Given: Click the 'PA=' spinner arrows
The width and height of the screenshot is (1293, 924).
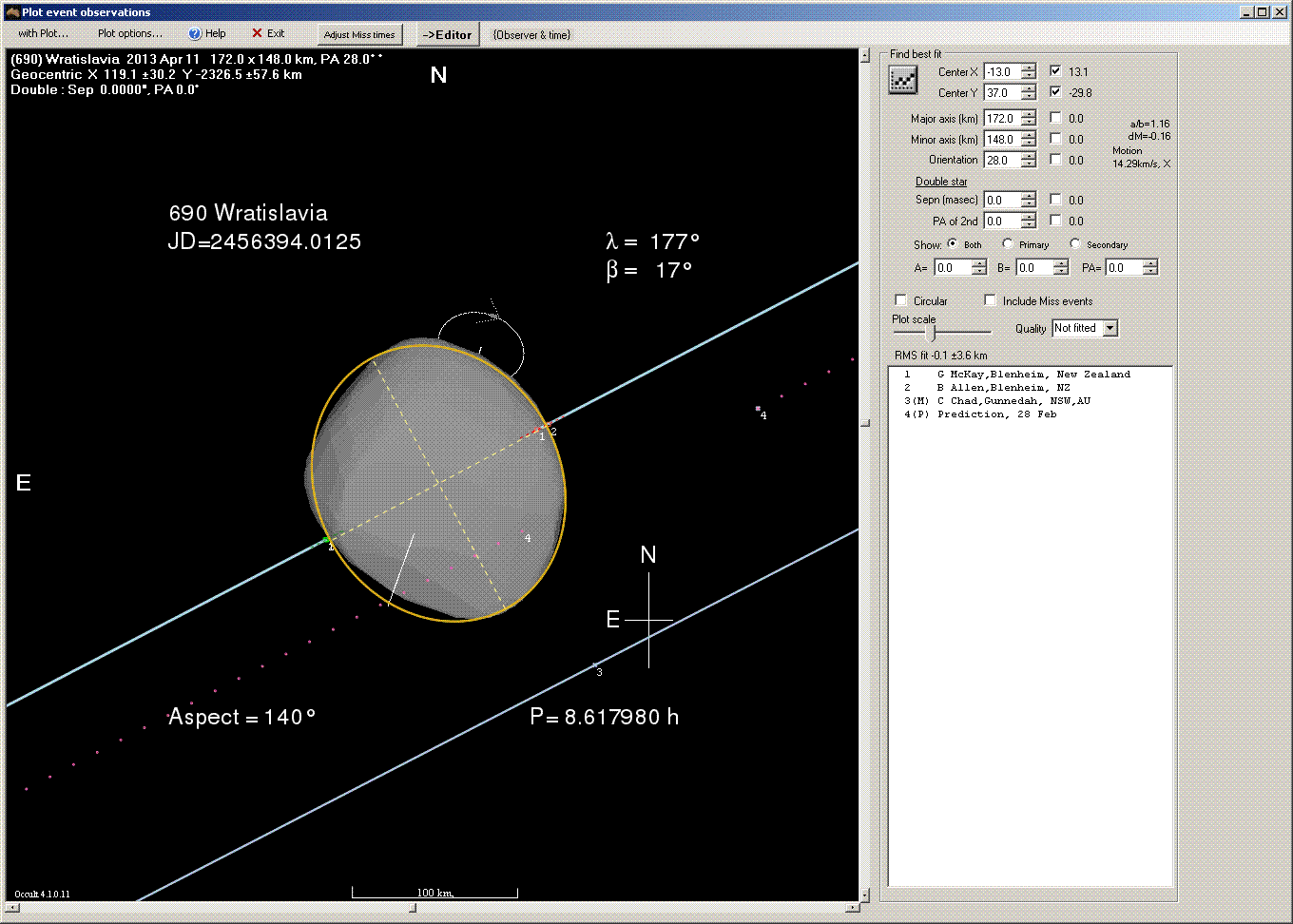Looking at the screenshot, I should 1149,268.
